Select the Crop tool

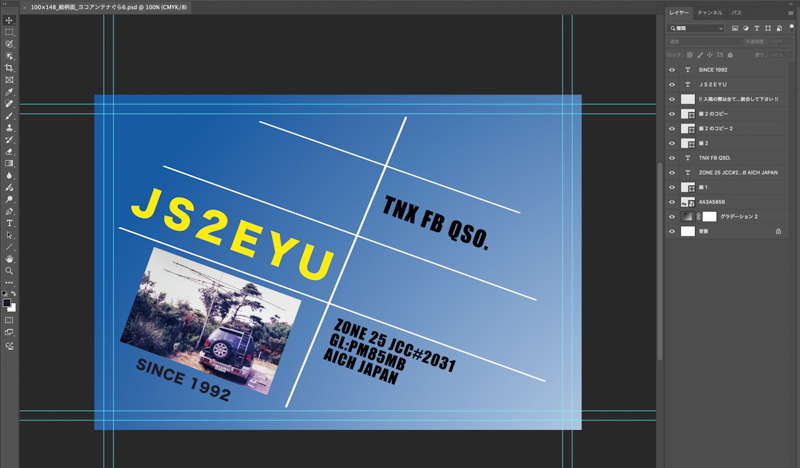(x=9, y=68)
